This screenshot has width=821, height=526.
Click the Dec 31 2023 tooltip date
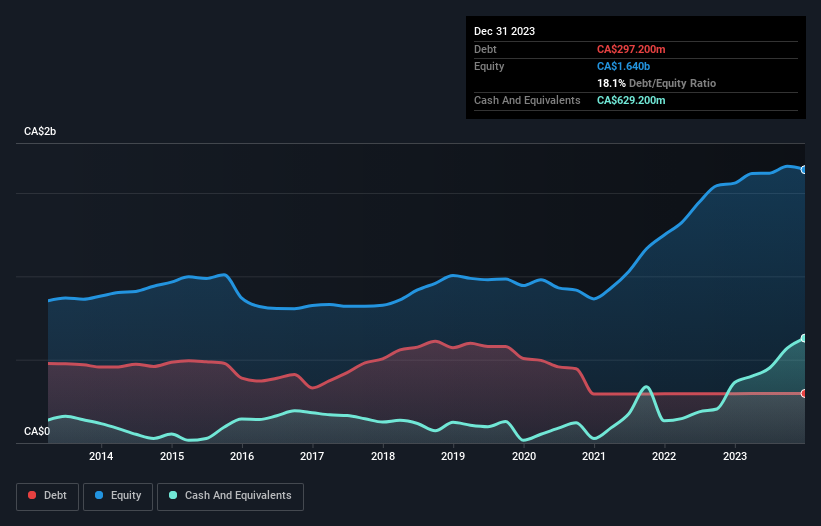click(x=504, y=31)
